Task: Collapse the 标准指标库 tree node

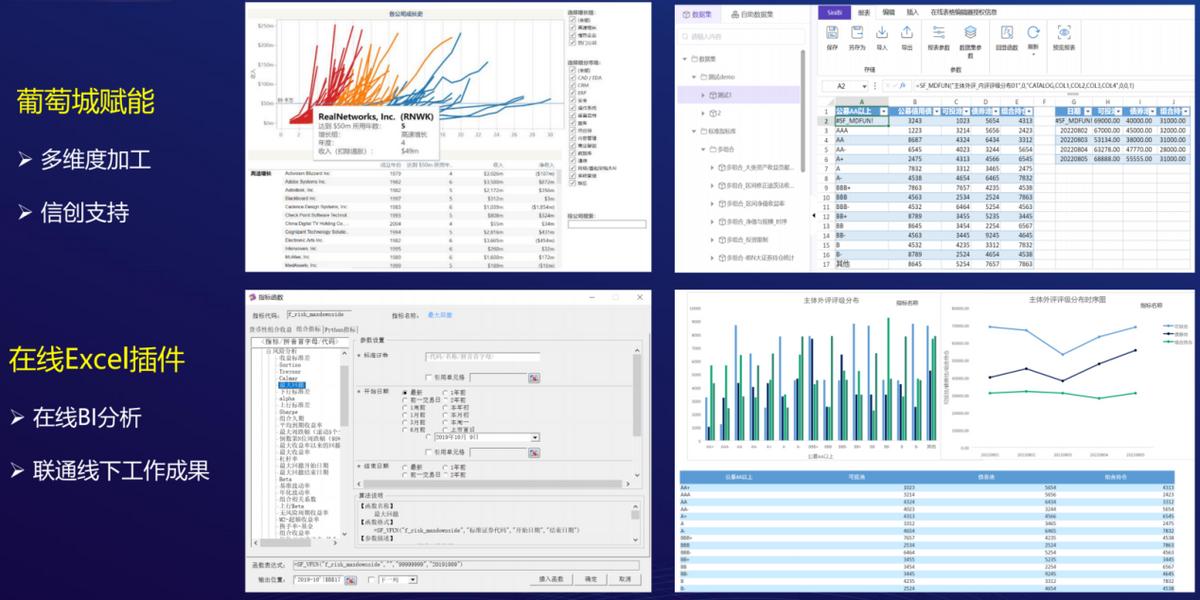Action: click(693, 131)
